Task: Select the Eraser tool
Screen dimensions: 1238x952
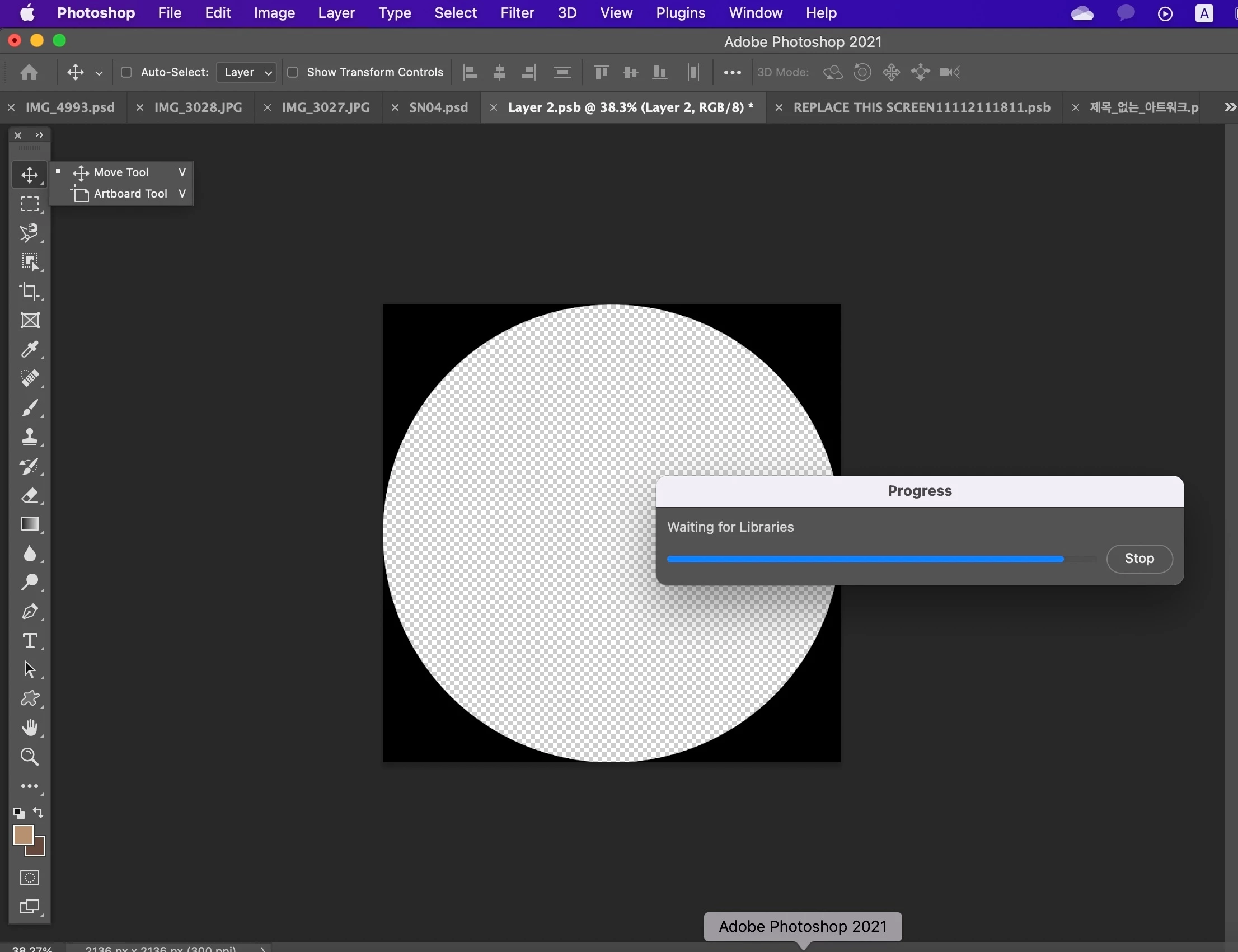Action: 30,495
